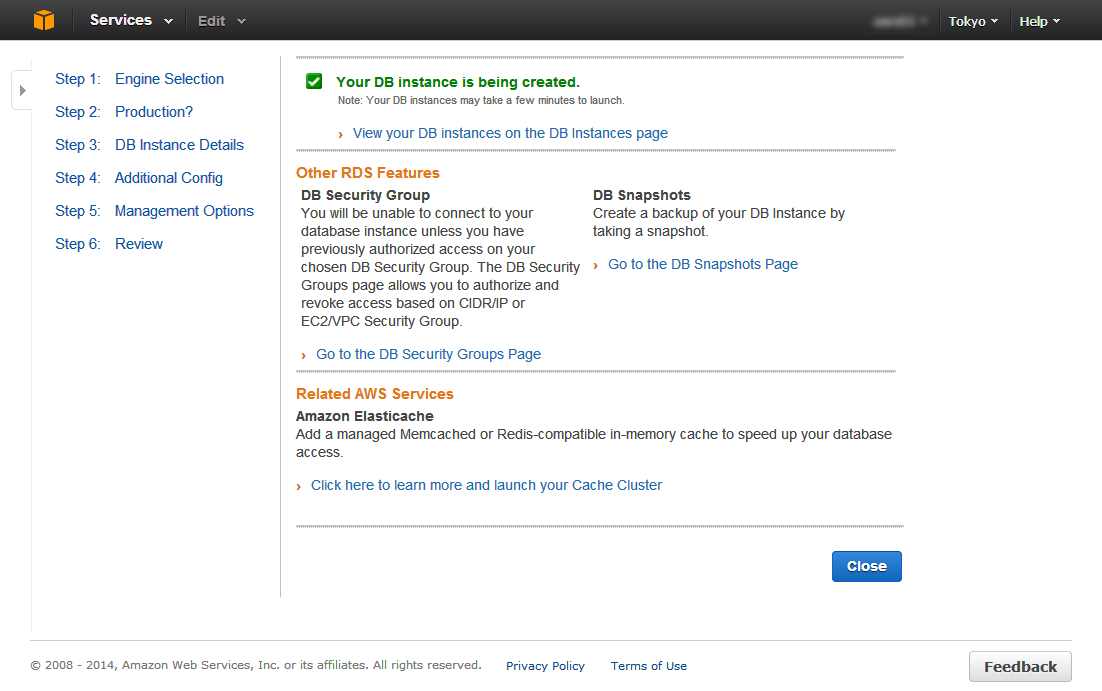Click the AWS orange cube logo
Image resolution: width=1102 pixels, height=691 pixels.
click(44, 20)
